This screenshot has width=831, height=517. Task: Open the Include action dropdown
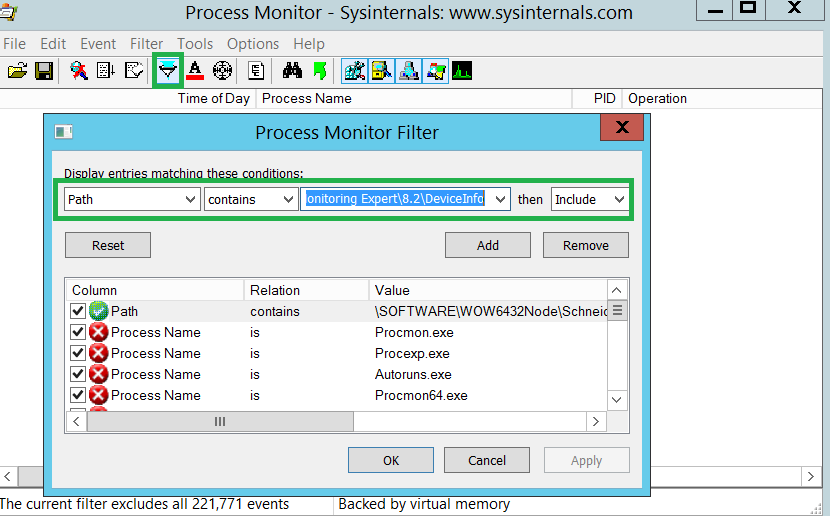click(x=589, y=200)
